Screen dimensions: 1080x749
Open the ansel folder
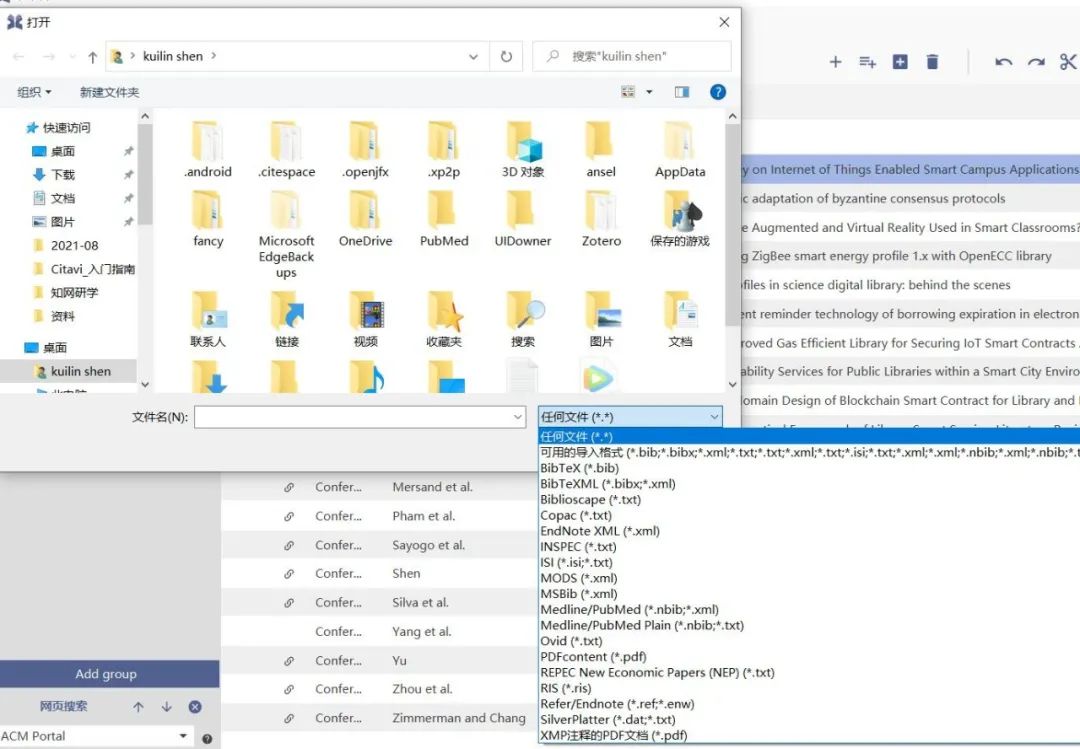click(601, 150)
